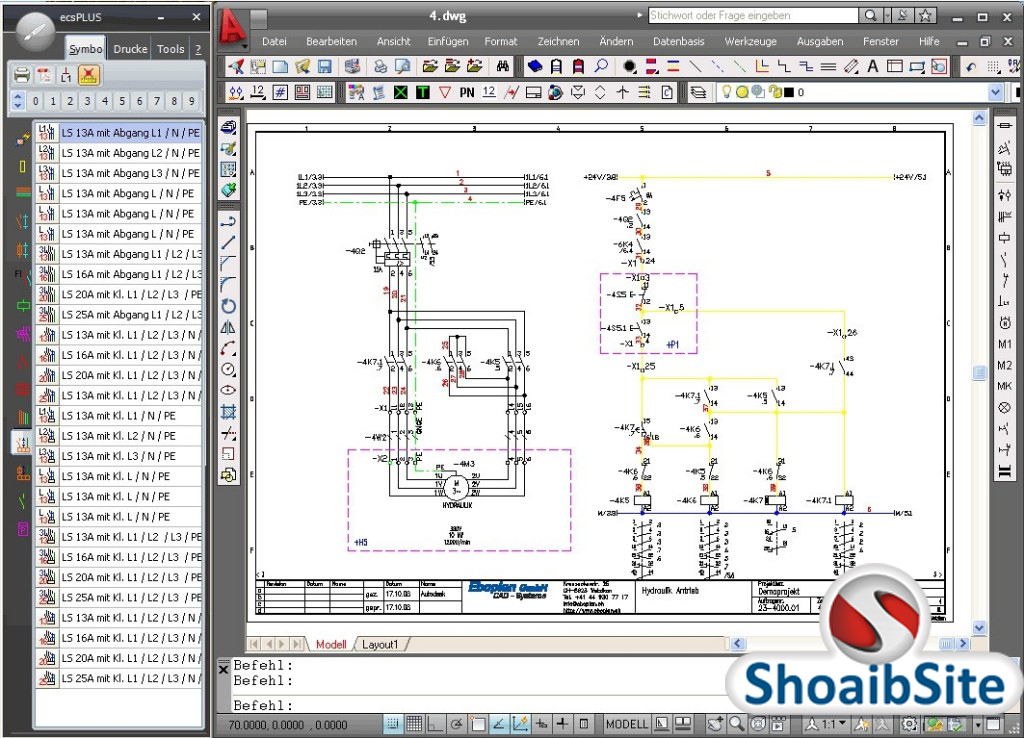The image size is (1024, 738).
Task: Open the ecsPLUS round brush application button
Action: point(35,31)
